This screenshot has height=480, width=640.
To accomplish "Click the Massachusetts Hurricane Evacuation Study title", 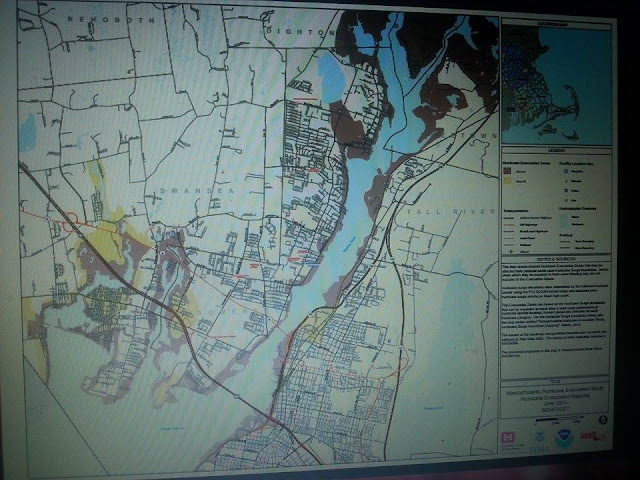I will pyautogui.click(x=555, y=390).
